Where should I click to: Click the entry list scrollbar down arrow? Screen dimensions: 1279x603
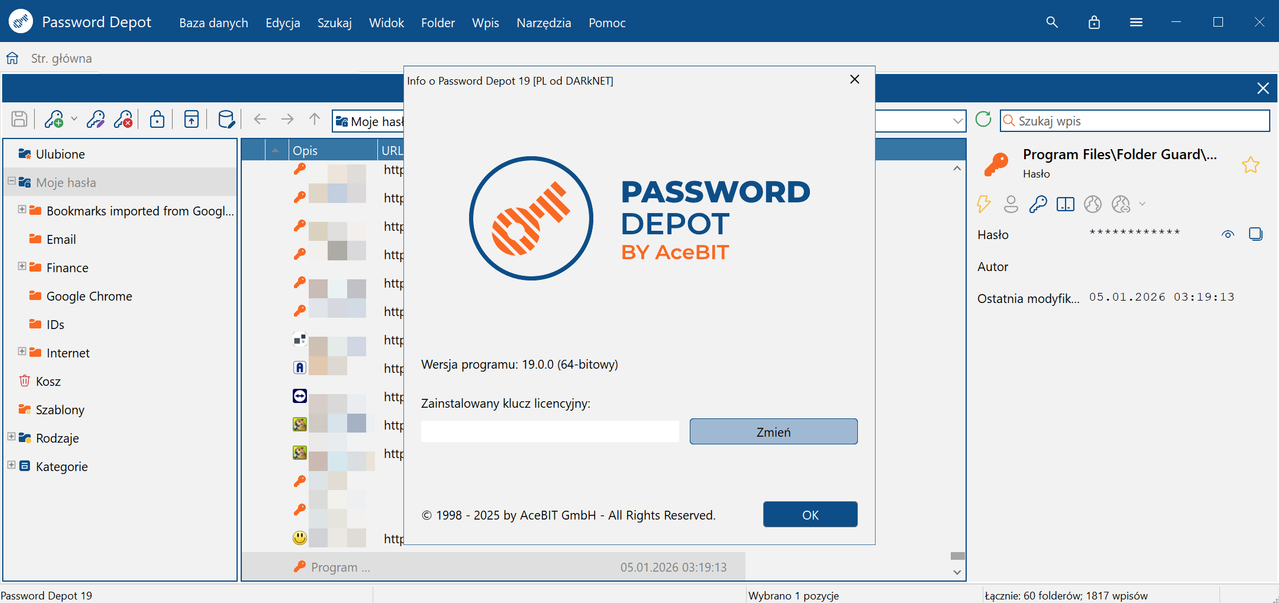point(957,573)
